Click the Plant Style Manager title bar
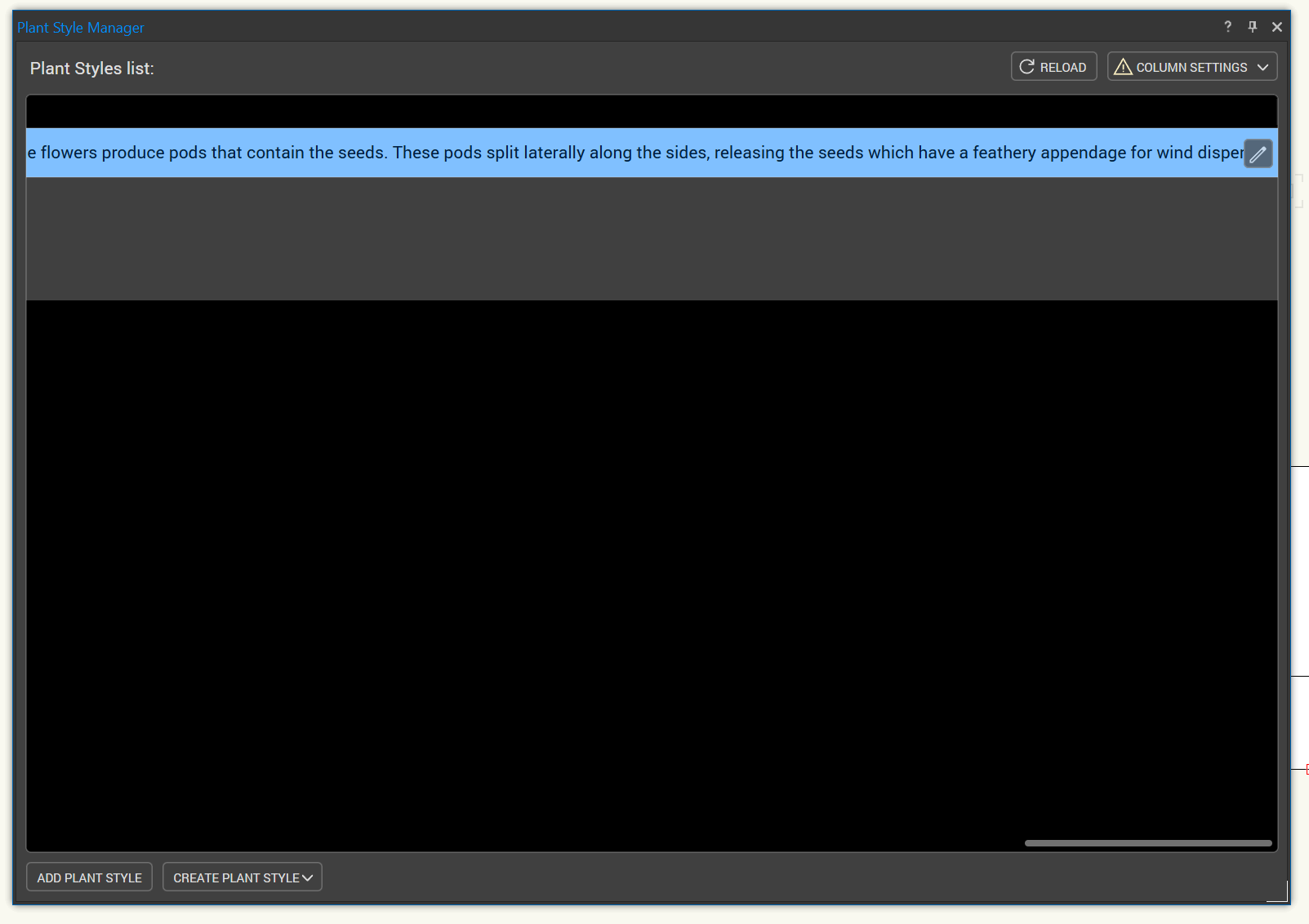The image size is (1309, 924). coord(572,27)
